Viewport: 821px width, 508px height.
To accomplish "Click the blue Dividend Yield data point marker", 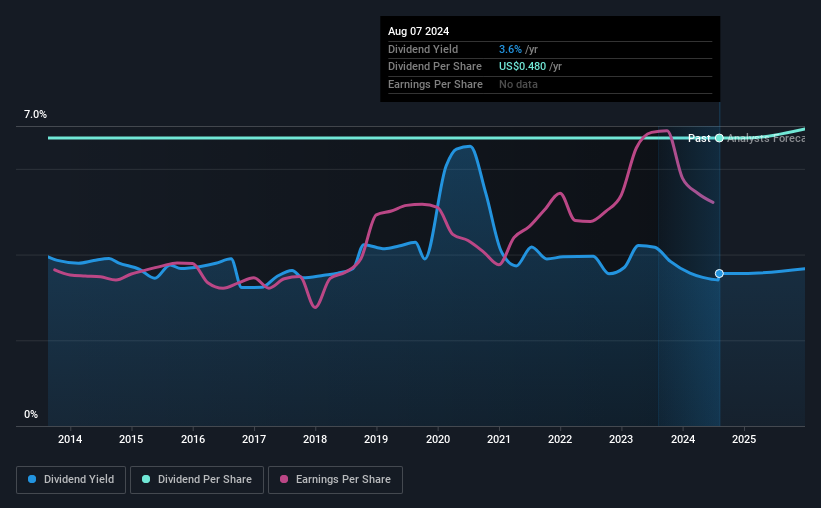I will click(x=719, y=273).
